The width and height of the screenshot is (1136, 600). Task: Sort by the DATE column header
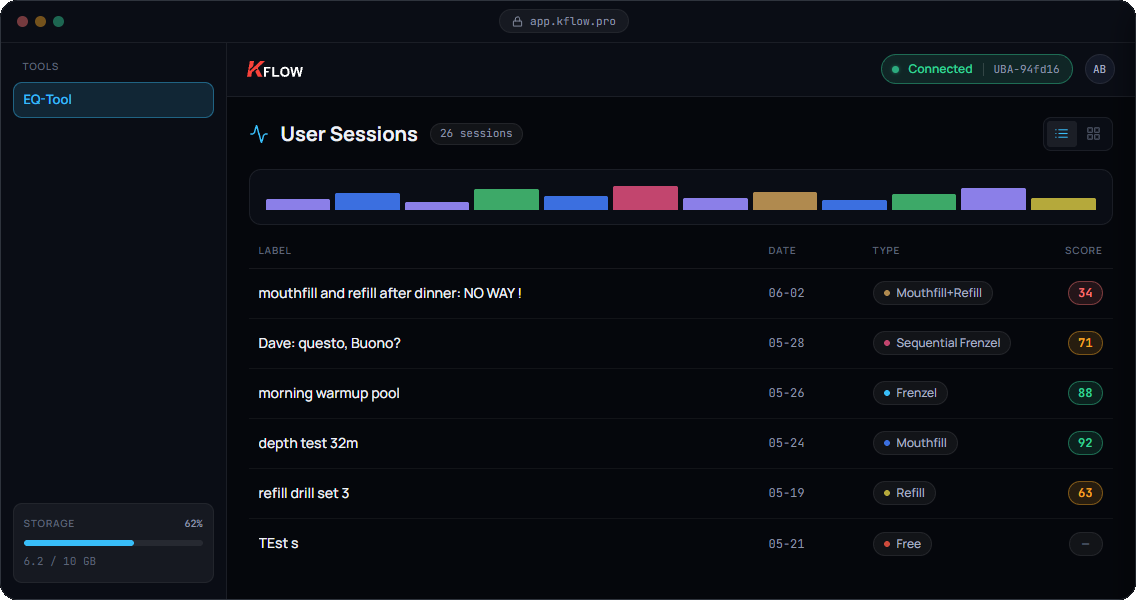pos(782,251)
